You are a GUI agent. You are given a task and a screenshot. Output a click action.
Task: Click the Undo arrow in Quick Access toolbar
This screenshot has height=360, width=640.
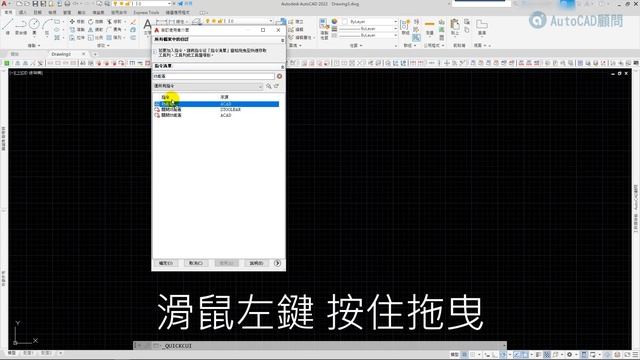pyautogui.click(x=76, y=4)
